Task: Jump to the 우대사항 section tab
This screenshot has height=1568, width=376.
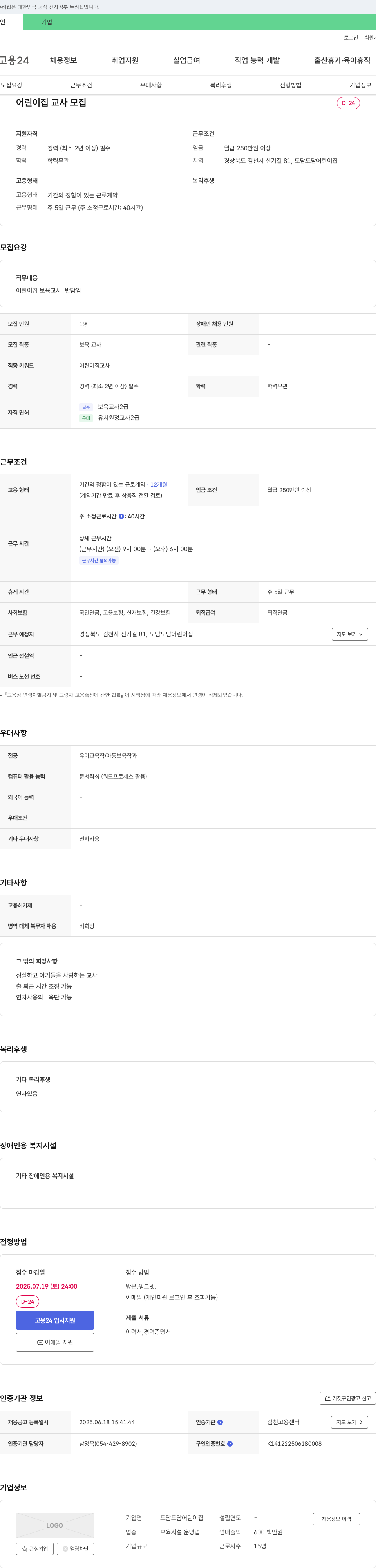Action: [x=151, y=85]
